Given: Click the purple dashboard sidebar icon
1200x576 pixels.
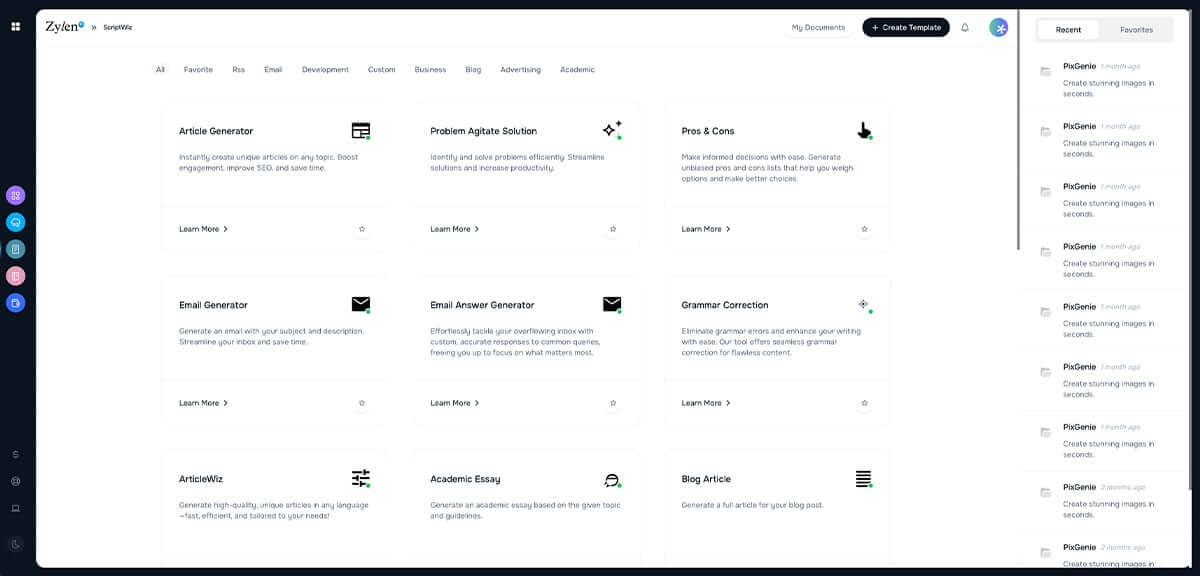Looking at the screenshot, I should (x=15, y=195).
